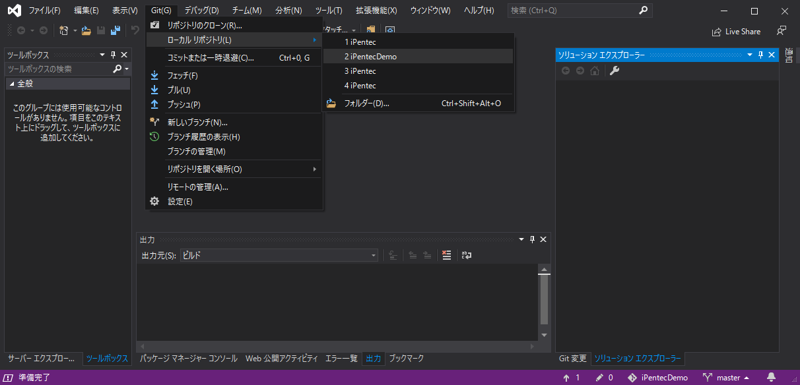
Task: Select リポジトリのクローン in the Git menu
Action: coord(234,25)
